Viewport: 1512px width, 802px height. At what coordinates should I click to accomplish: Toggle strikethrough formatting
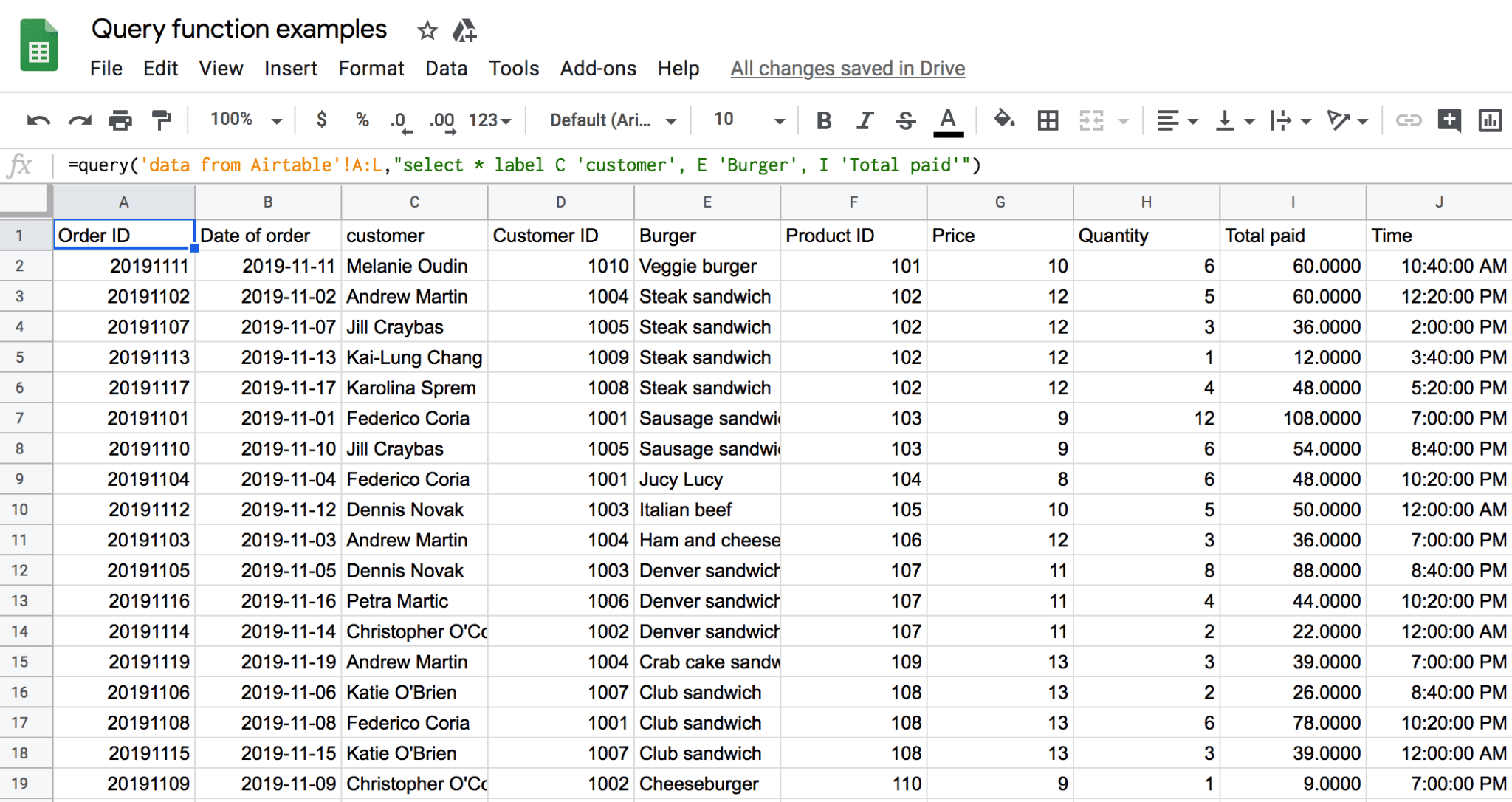point(906,120)
